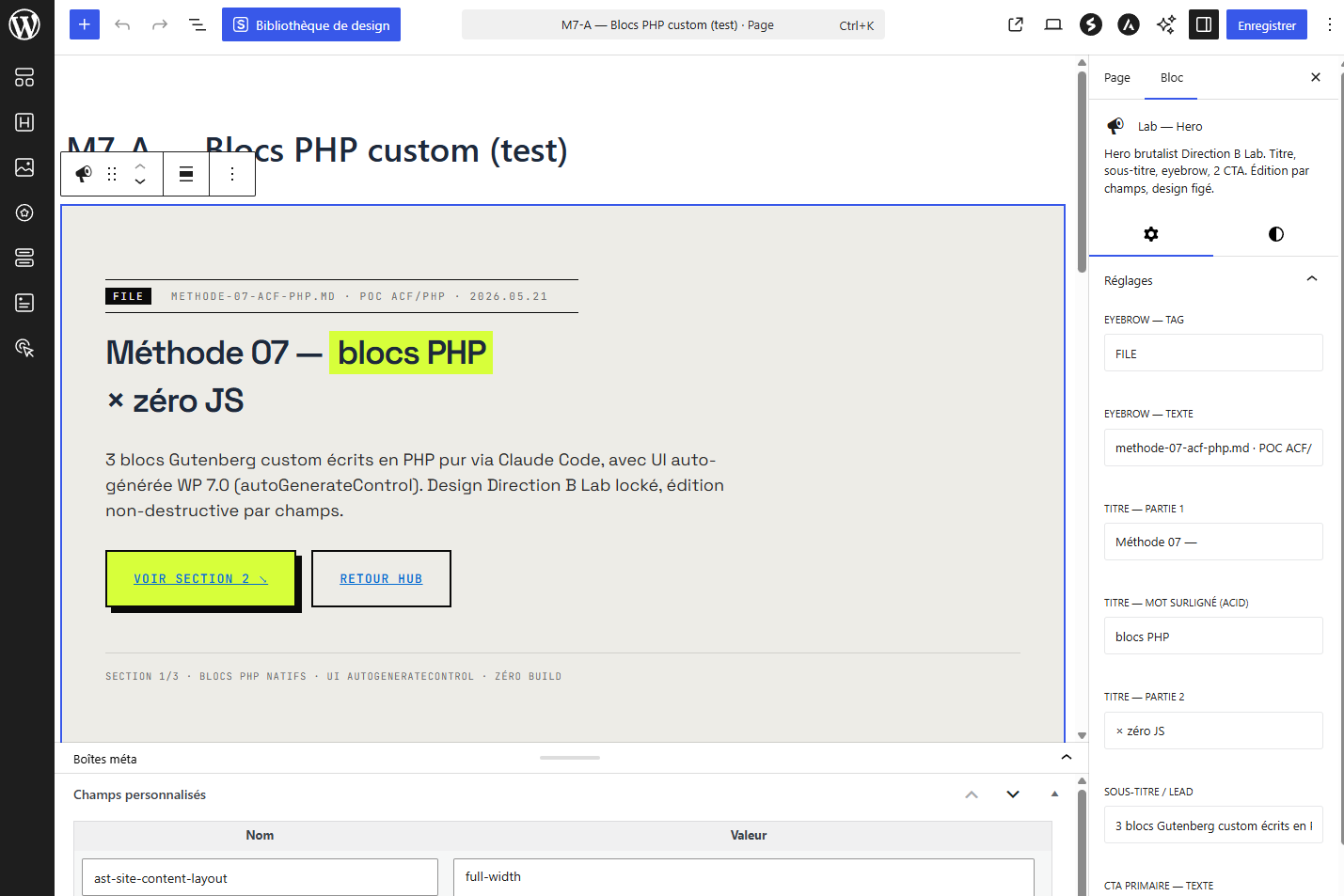Click the Section 1/3 footer text

[333, 676]
